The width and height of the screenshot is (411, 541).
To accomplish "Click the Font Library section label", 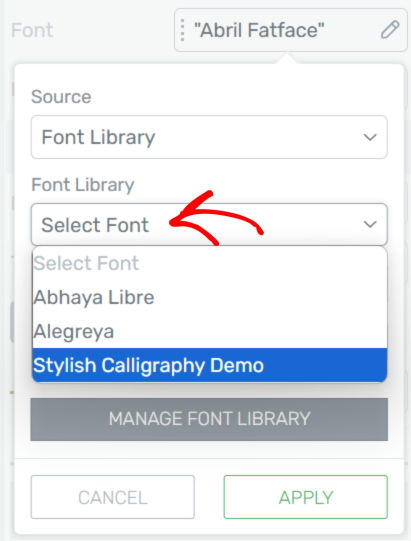I will (82, 185).
